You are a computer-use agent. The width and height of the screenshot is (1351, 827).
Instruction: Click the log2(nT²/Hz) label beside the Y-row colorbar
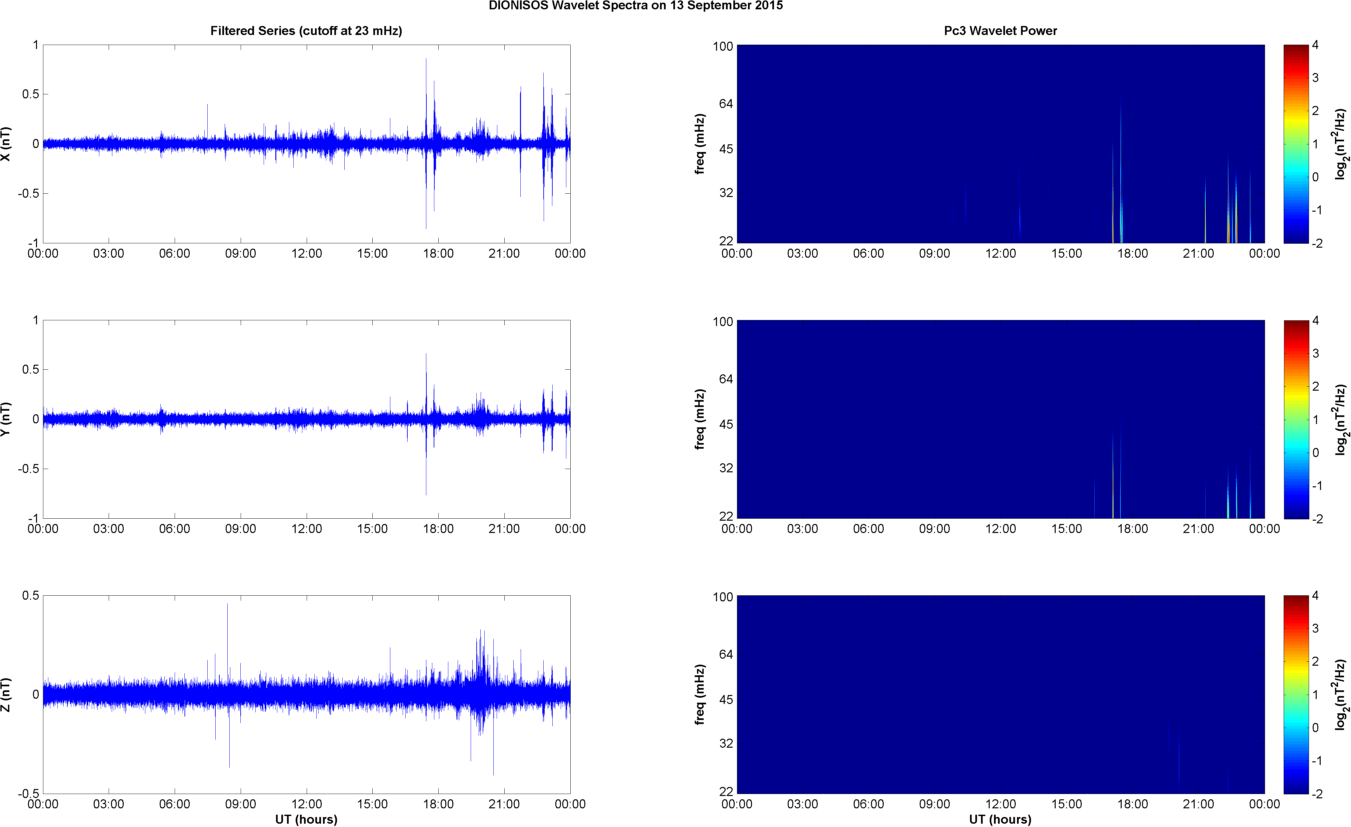(x=1343, y=419)
